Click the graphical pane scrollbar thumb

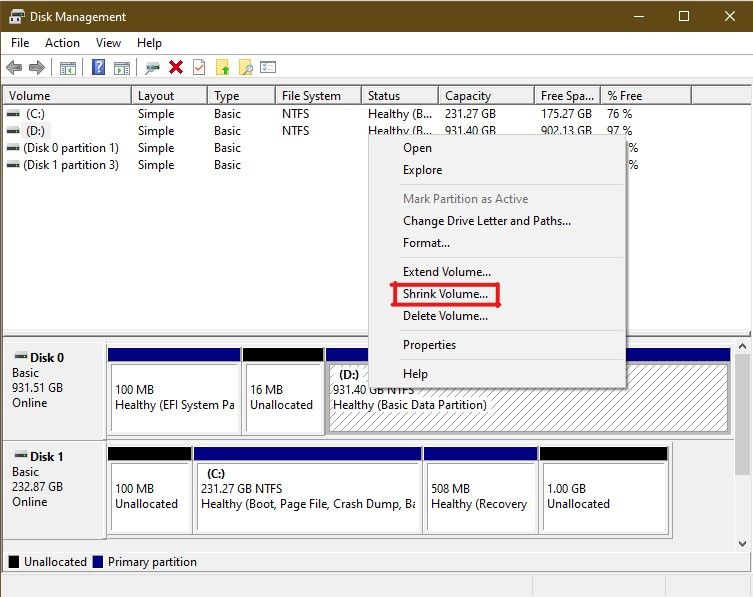742,414
